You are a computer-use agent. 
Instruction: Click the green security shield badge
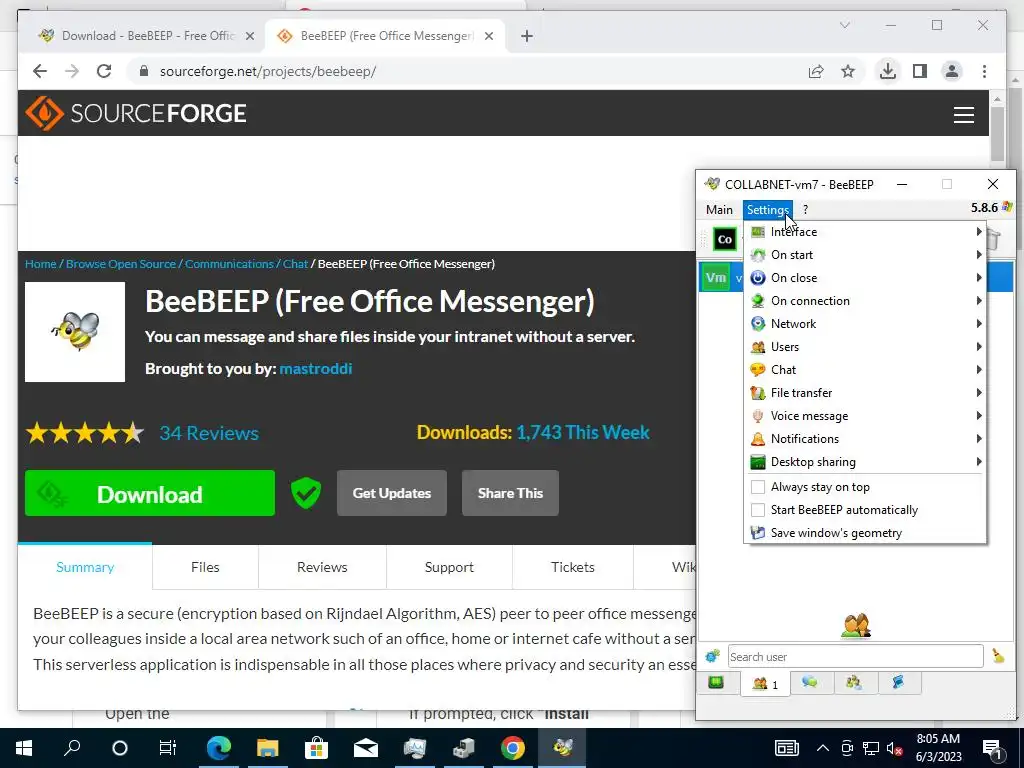[x=306, y=493]
